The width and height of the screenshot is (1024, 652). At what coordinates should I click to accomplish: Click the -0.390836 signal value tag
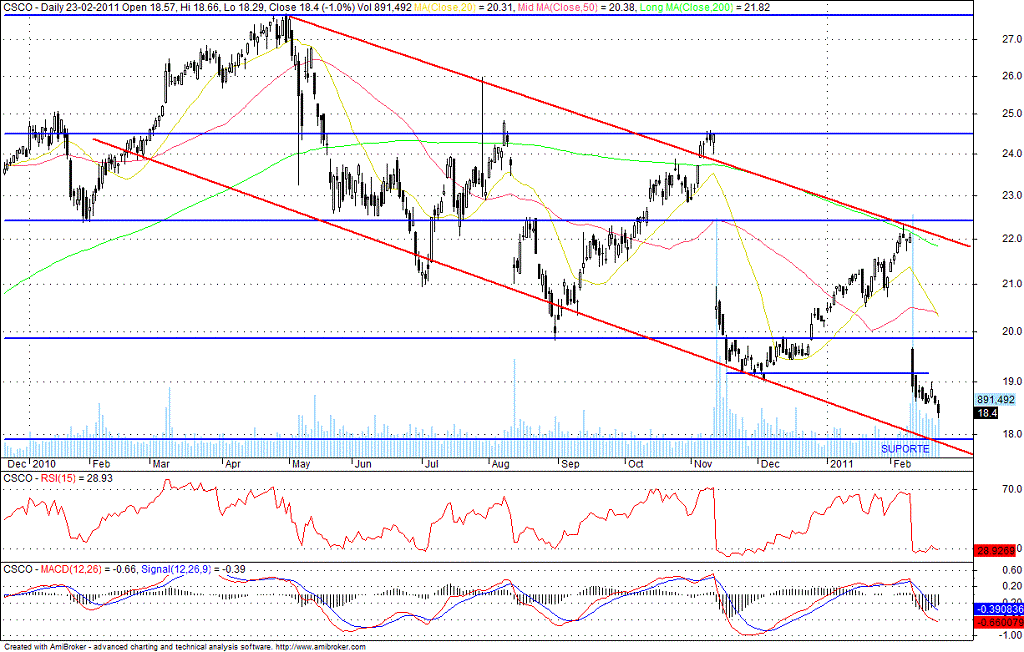(x=998, y=609)
